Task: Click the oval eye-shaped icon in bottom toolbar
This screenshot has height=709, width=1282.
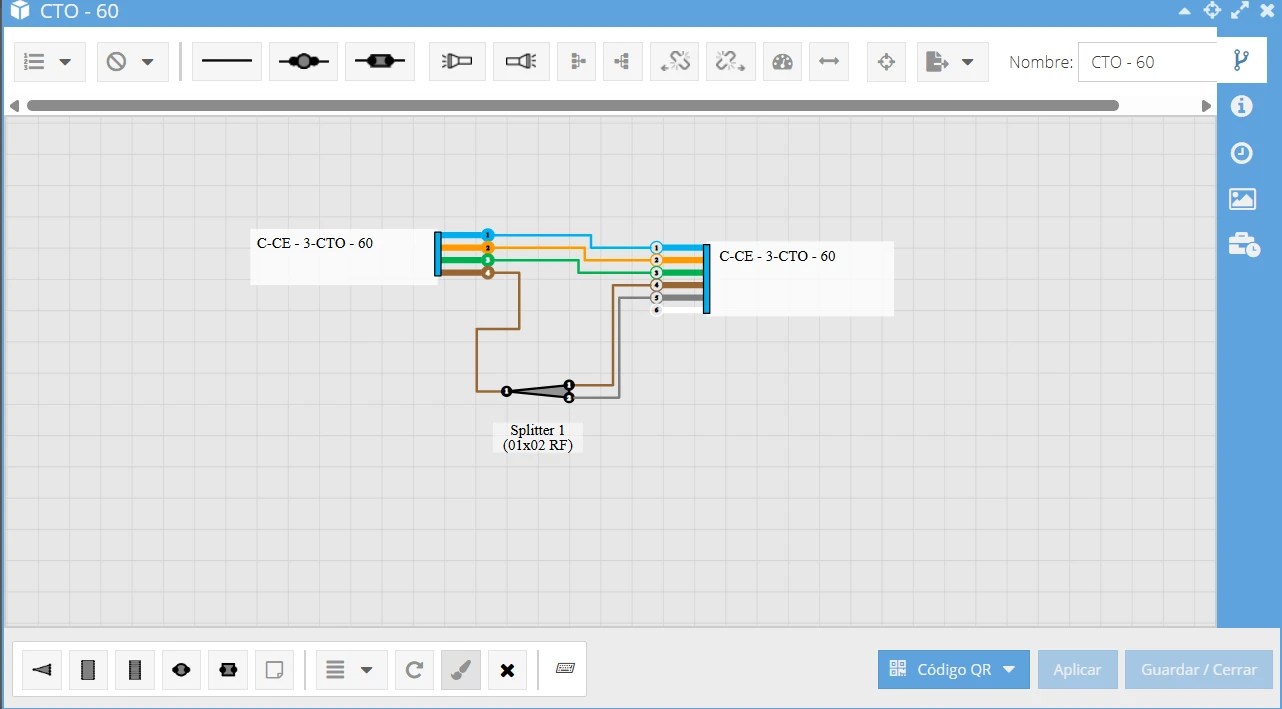Action: tap(181, 670)
